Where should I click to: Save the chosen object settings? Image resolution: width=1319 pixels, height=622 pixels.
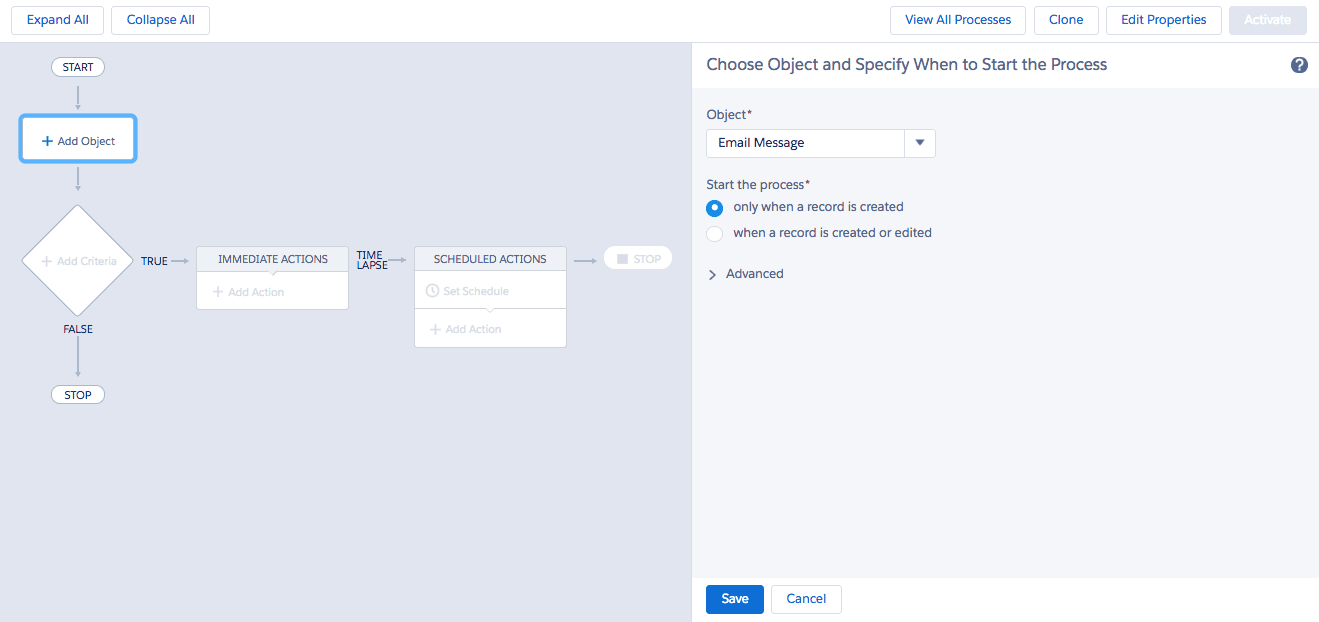(x=734, y=598)
